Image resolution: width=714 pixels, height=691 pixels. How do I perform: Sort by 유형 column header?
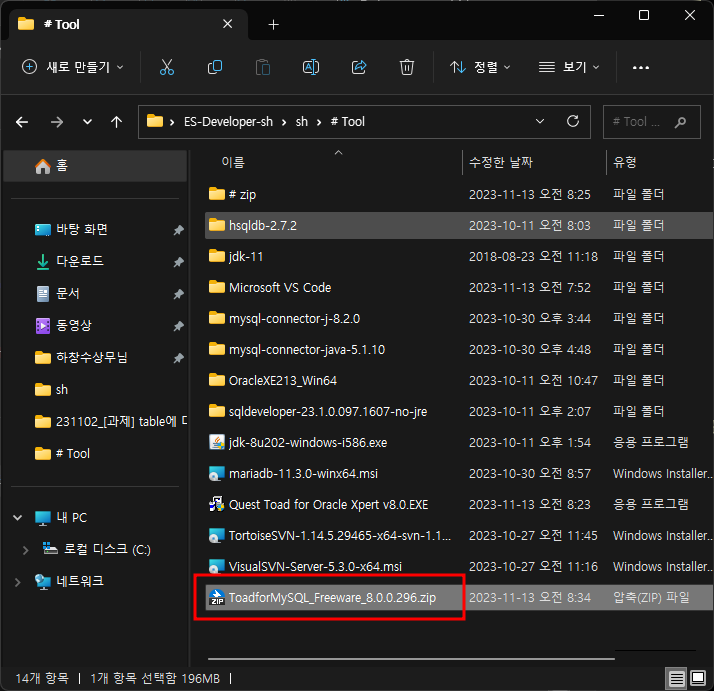[x=624, y=162]
